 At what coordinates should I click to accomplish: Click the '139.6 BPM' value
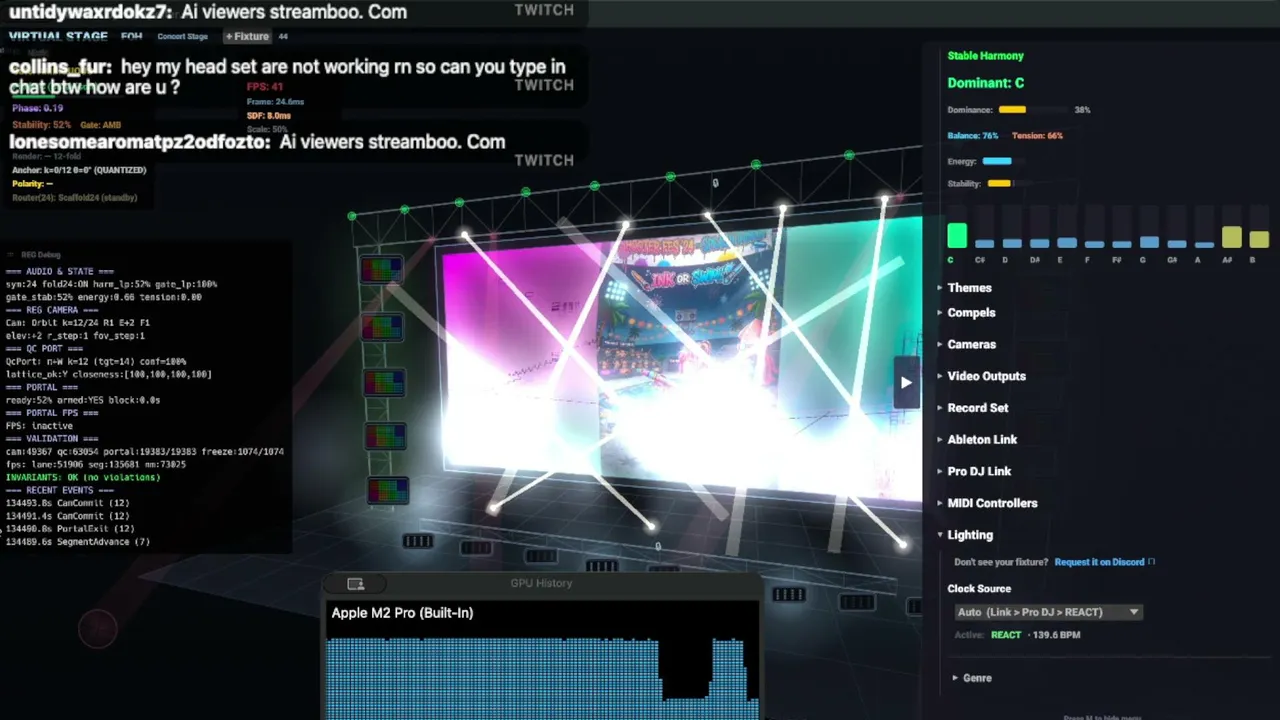[1055, 635]
